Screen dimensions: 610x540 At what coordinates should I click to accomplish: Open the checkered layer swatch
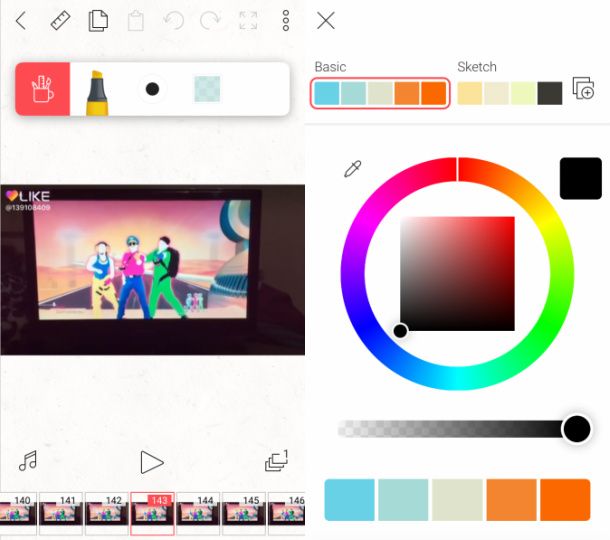tap(207, 89)
